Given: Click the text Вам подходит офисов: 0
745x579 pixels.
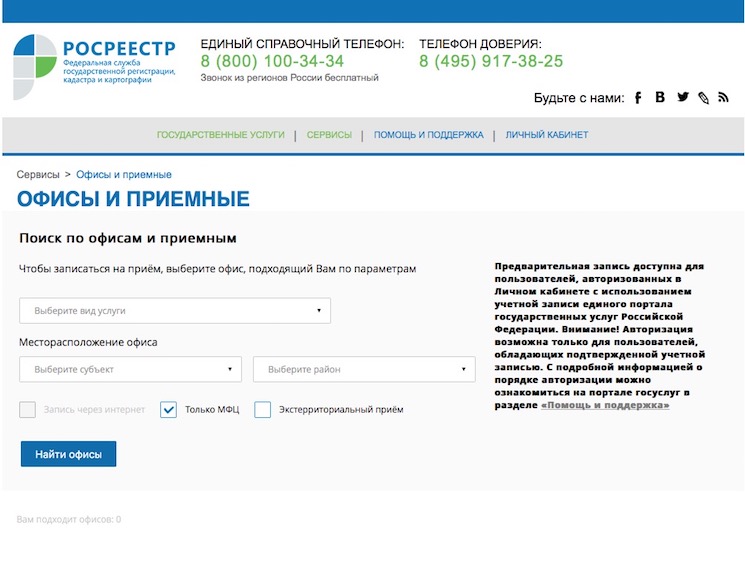Looking at the screenshot, I should pos(69,519).
